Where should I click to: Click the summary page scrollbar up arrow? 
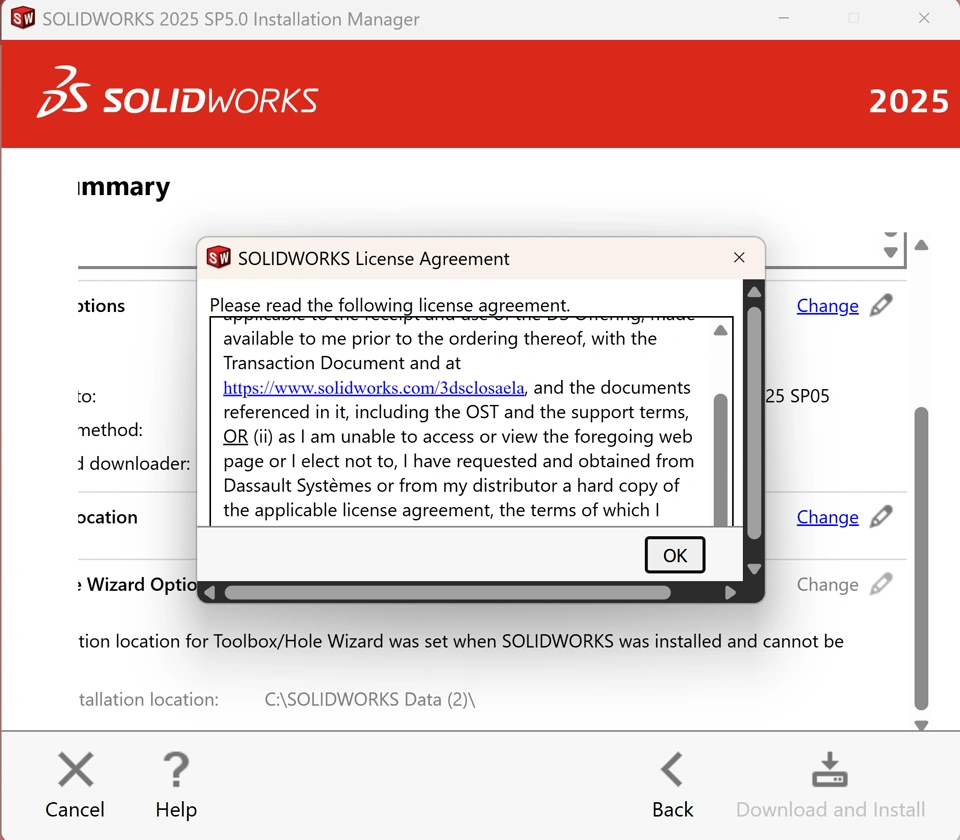[x=921, y=245]
